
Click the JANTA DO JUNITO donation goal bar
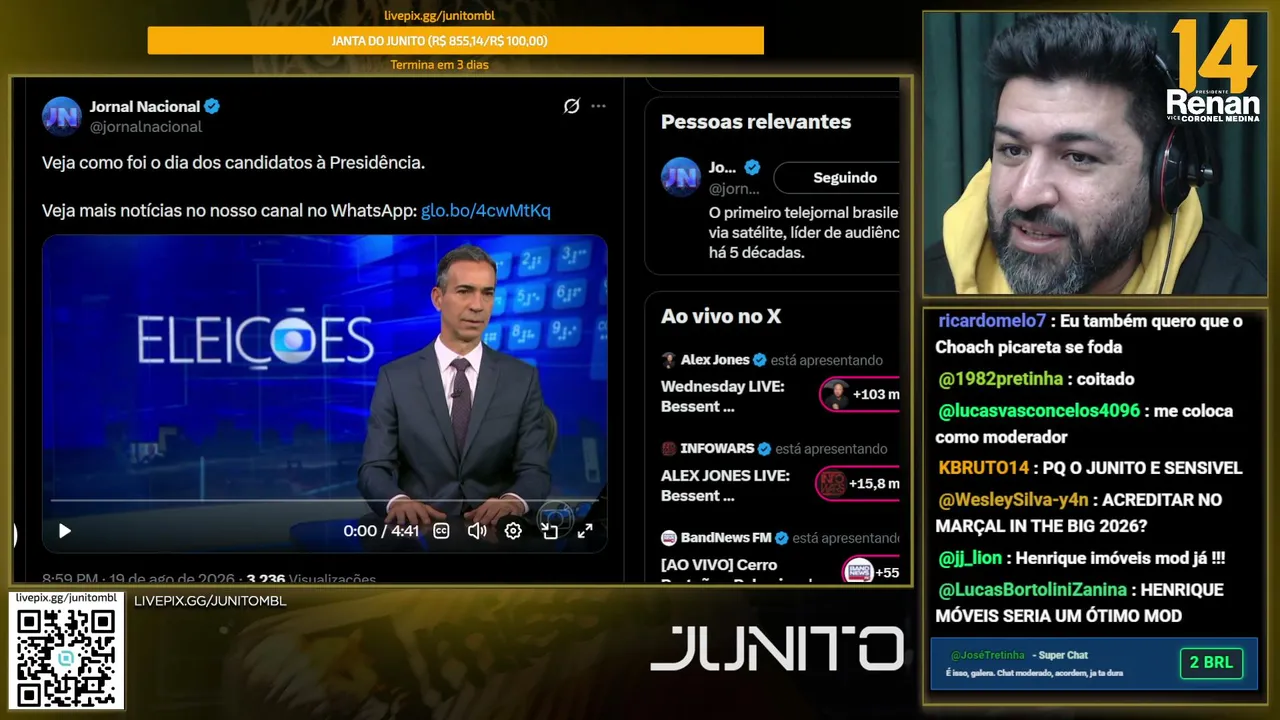(456, 41)
